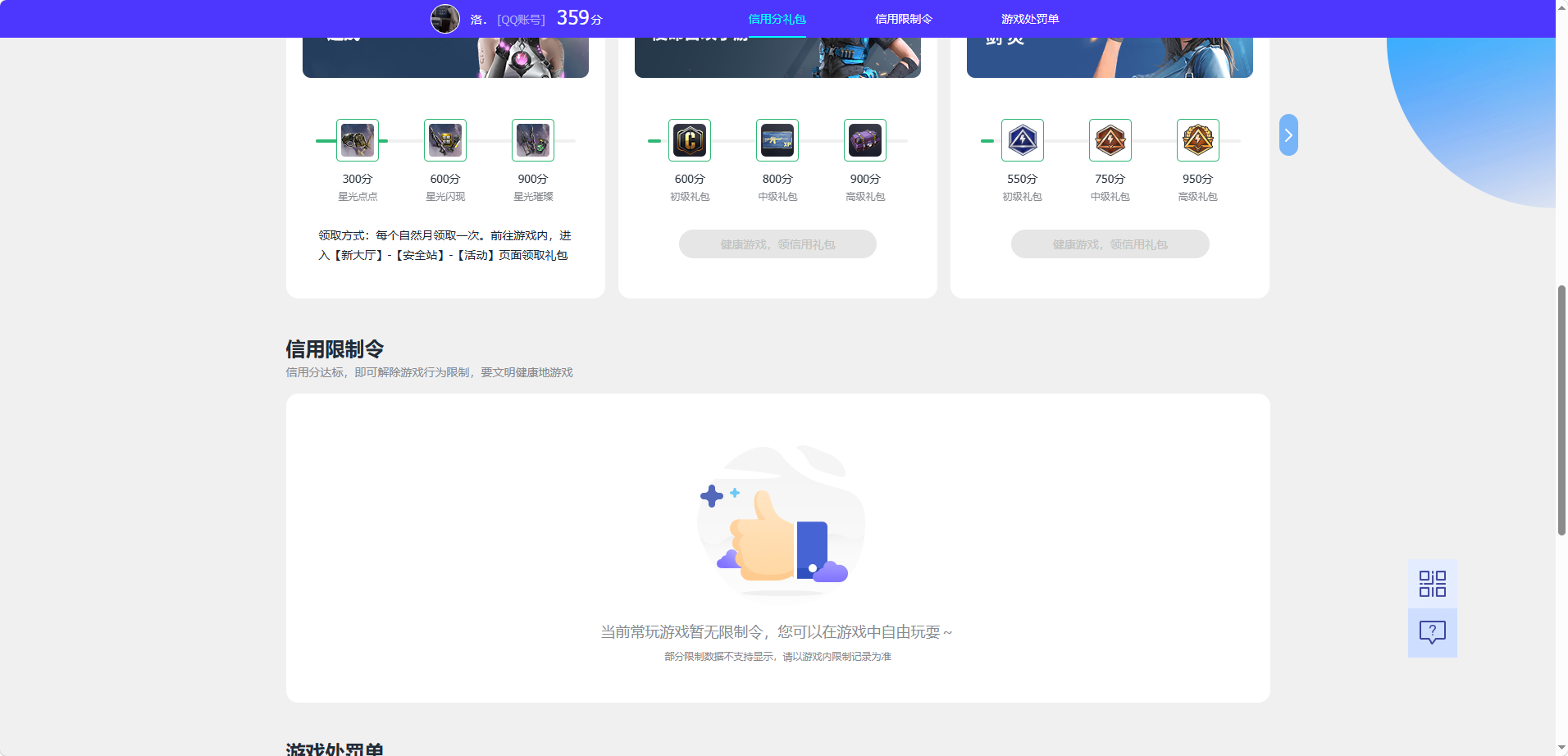Open the help question chat icon

point(1433,632)
